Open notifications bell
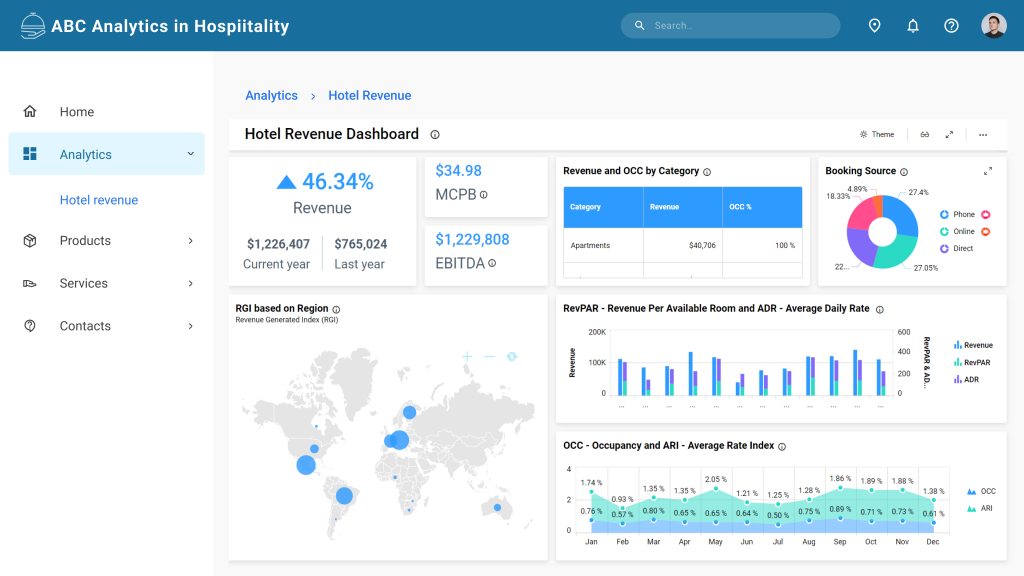The width and height of the screenshot is (1024, 576). tap(912, 25)
